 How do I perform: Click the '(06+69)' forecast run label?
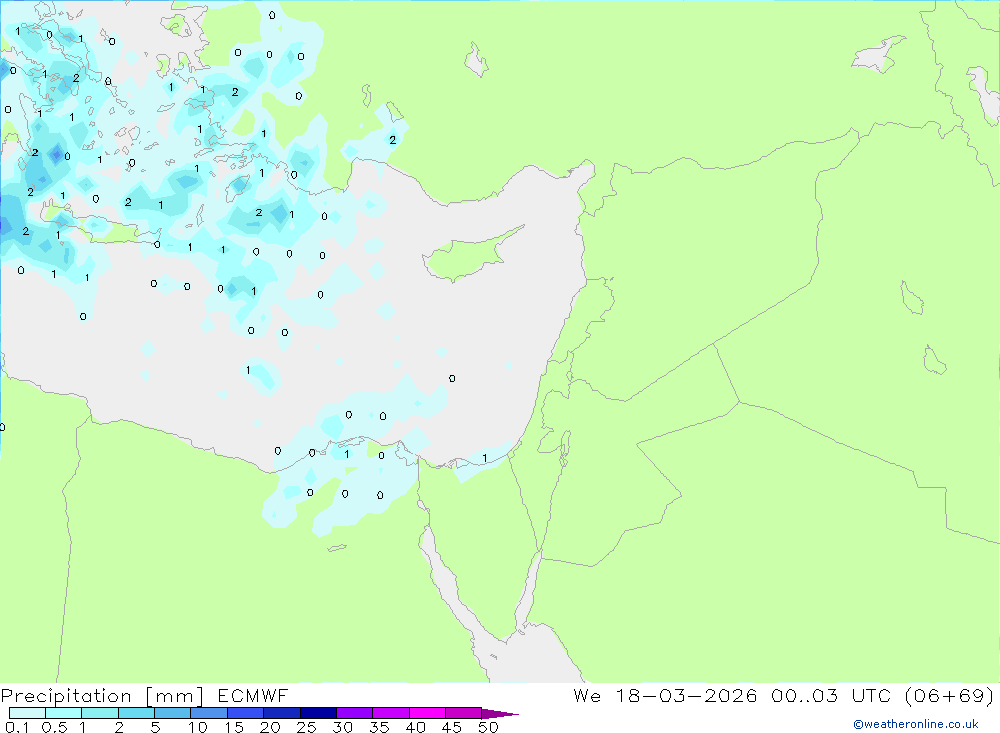pyautogui.click(x=949, y=696)
